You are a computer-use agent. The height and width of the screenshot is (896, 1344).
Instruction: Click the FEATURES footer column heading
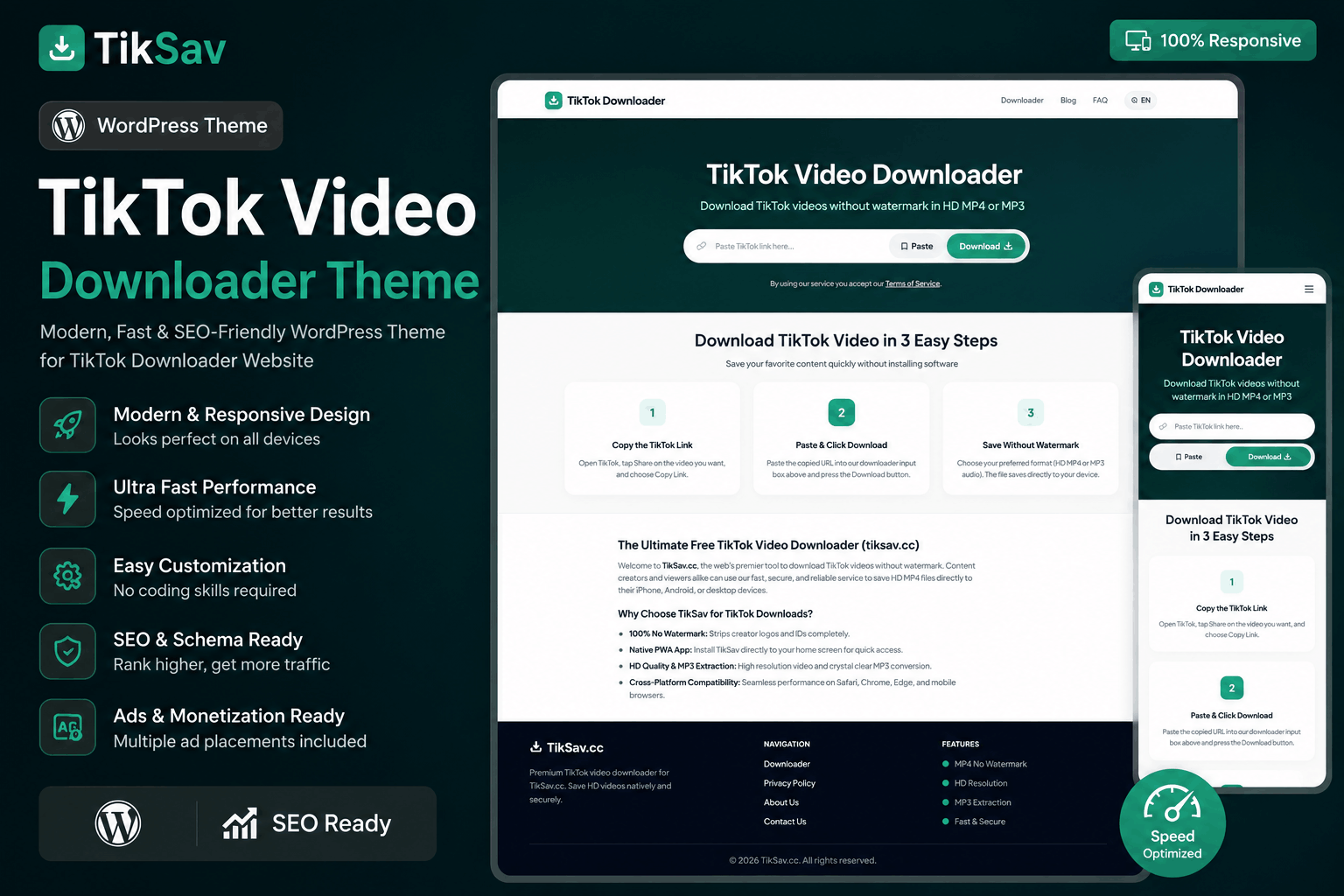[960, 745]
